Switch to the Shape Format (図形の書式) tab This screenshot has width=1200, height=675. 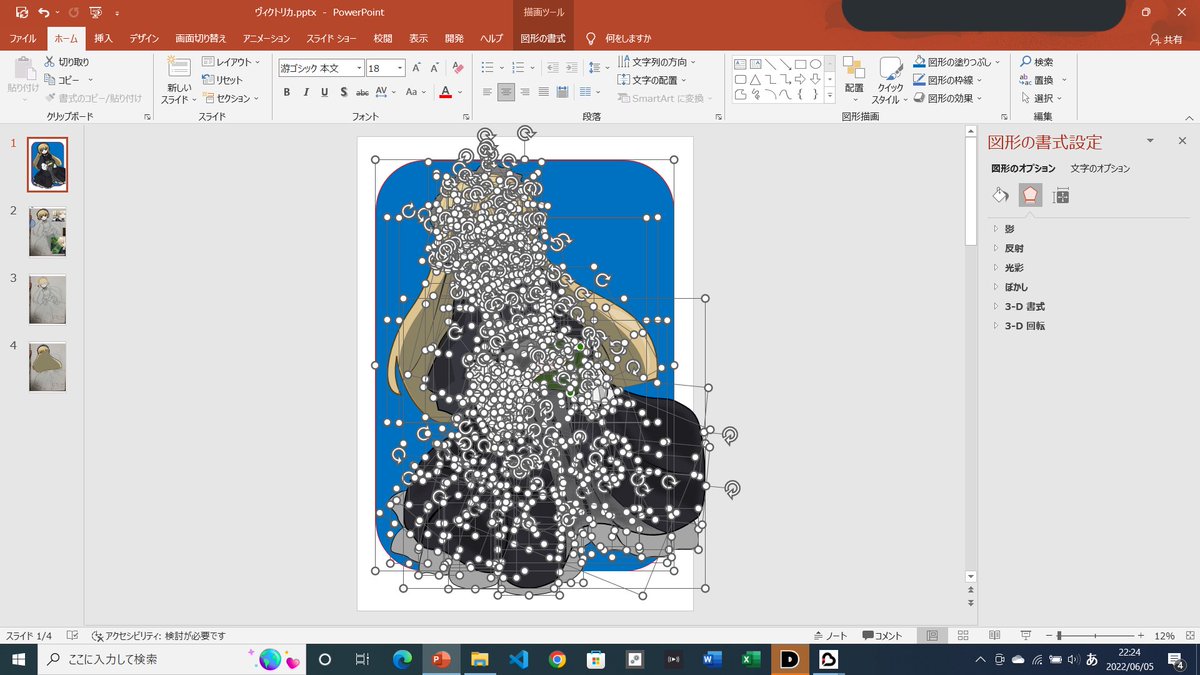click(x=543, y=38)
